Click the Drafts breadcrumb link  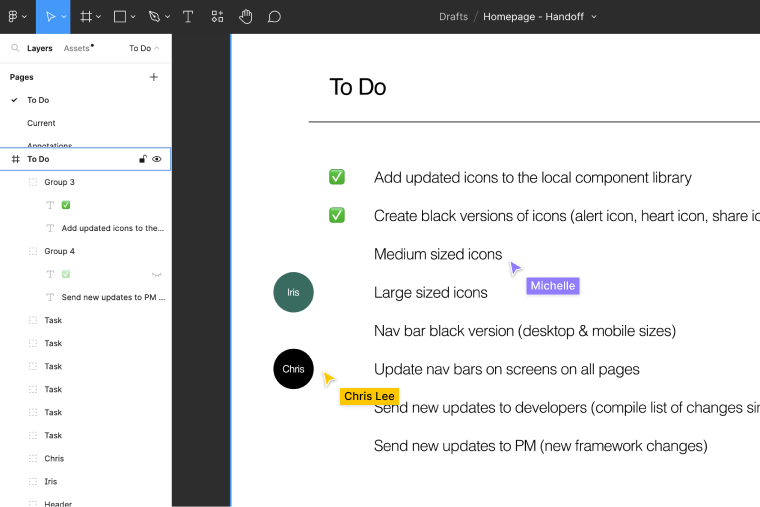point(455,17)
